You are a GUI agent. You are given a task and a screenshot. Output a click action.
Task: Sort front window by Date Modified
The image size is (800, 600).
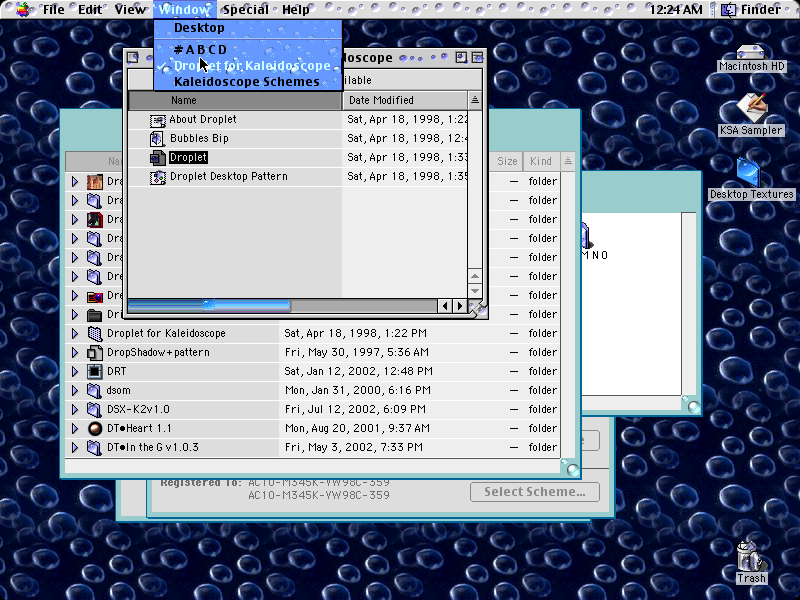(405, 101)
